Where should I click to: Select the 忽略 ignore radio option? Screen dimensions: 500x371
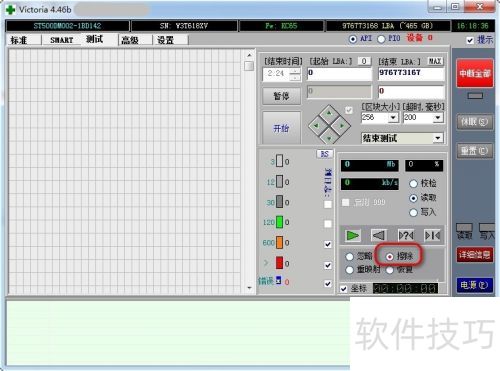tap(350, 256)
